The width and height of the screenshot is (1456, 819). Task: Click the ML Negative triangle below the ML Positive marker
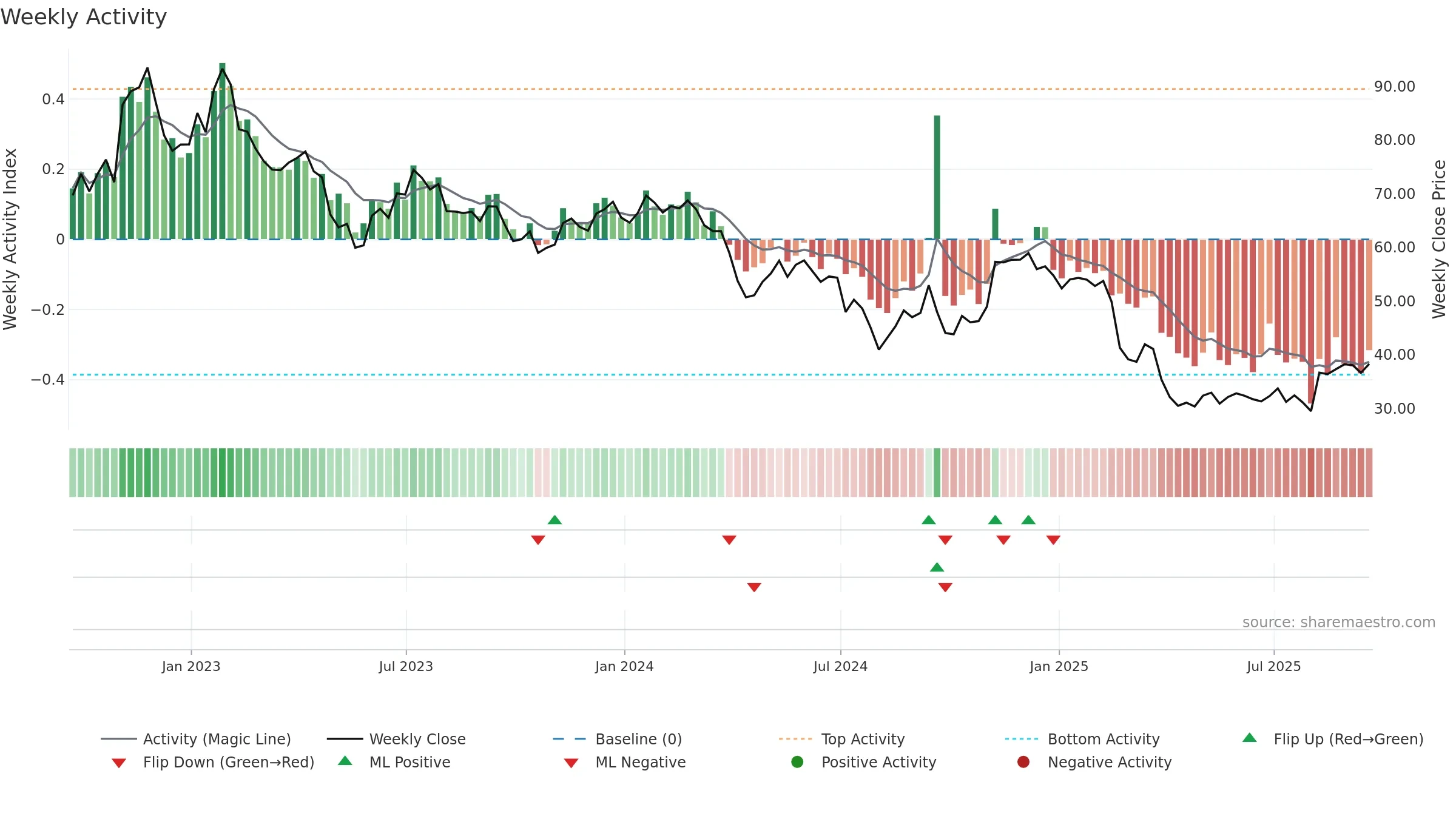945,587
